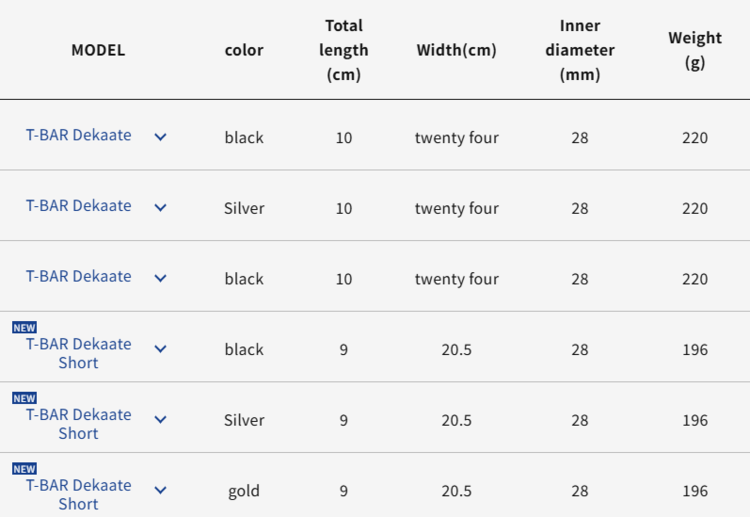
Task: Click the NEW badge on the gold model
Action: point(24,468)
